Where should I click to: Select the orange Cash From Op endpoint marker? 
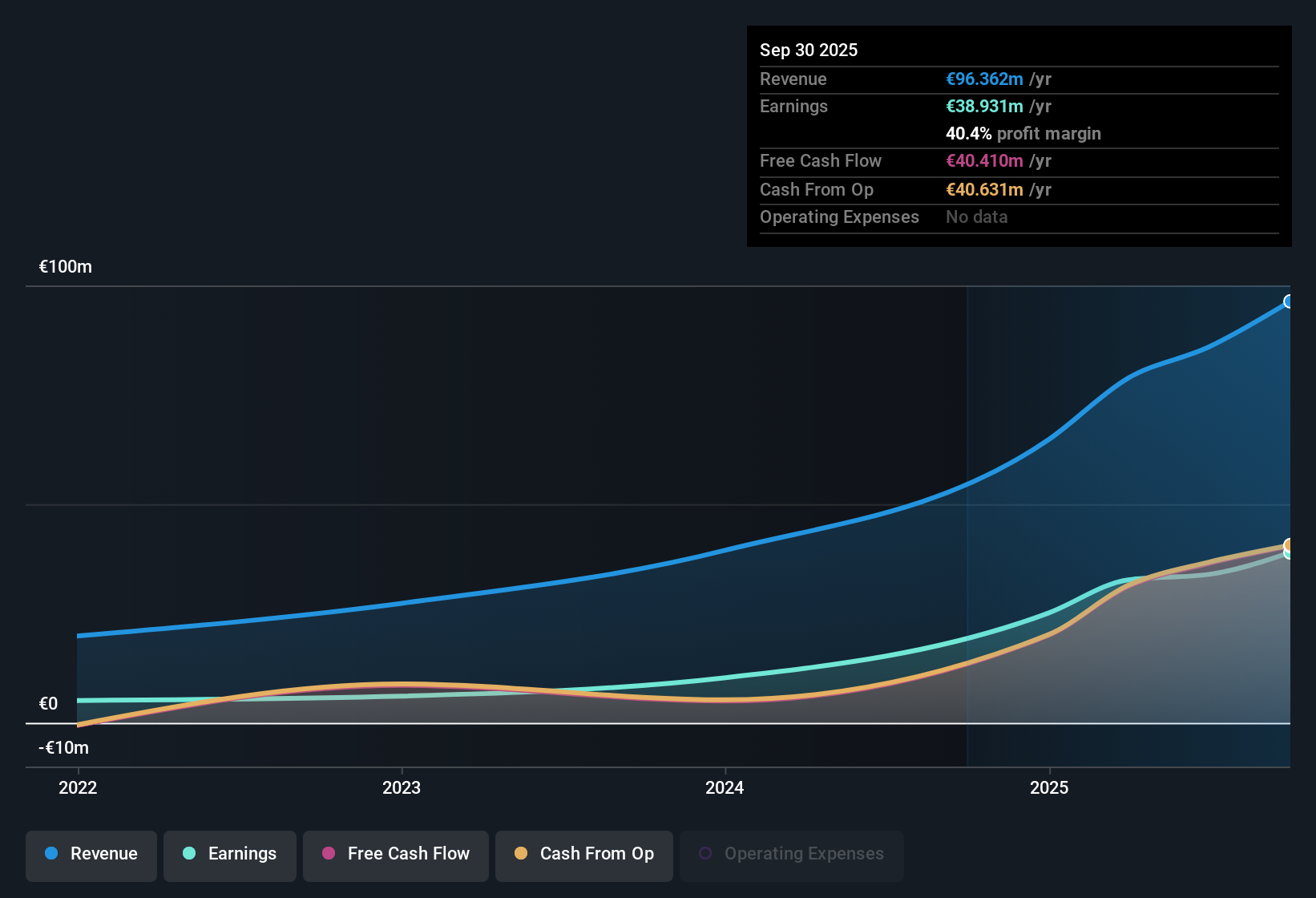pos(1288,545)
